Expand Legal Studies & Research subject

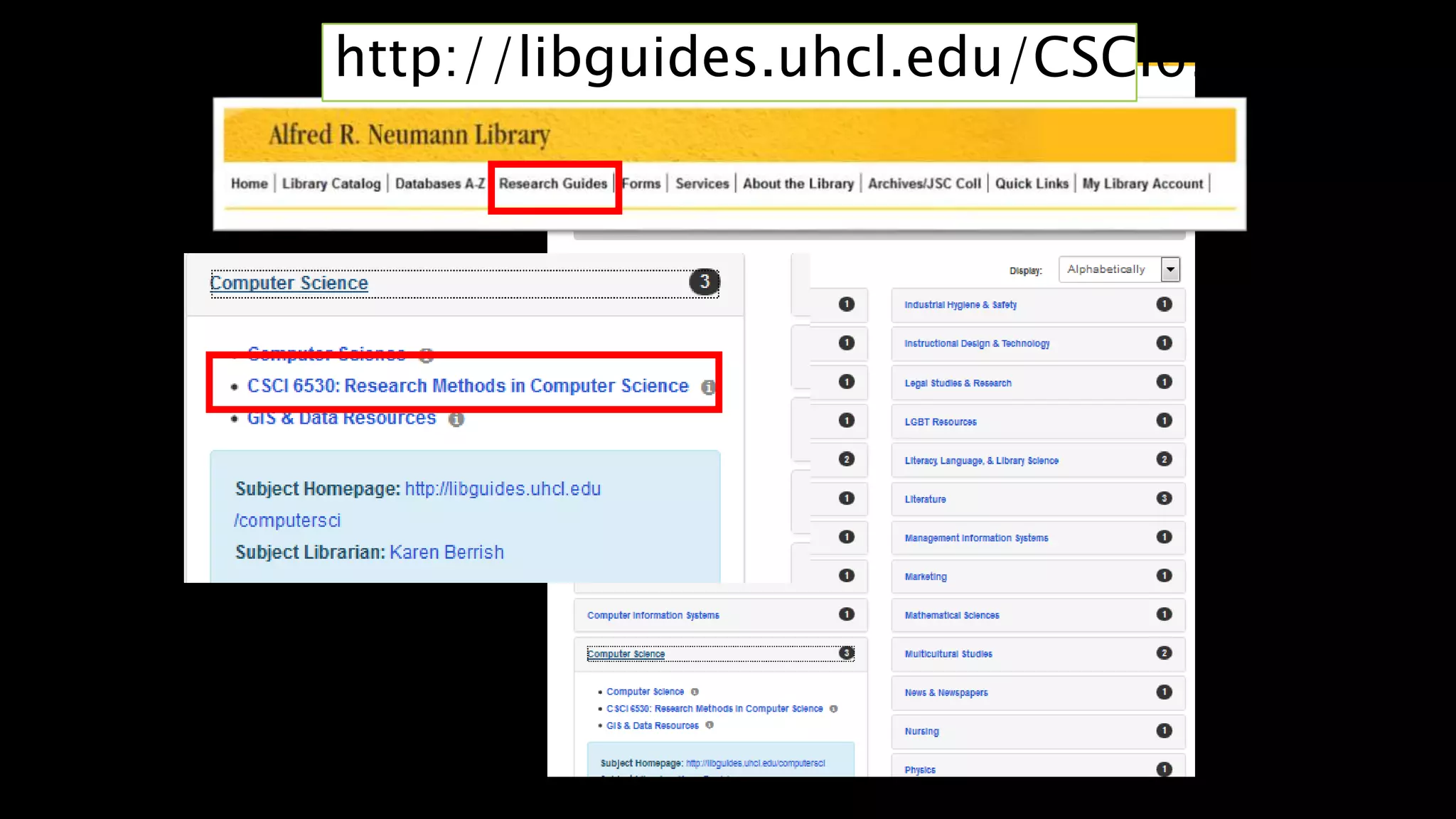1038,382
